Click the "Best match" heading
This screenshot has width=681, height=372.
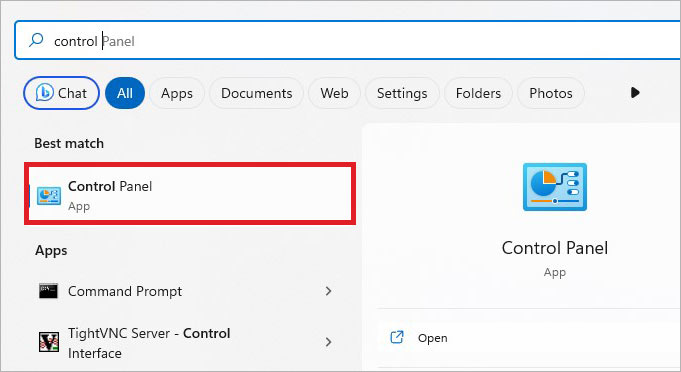pos(69,143)
